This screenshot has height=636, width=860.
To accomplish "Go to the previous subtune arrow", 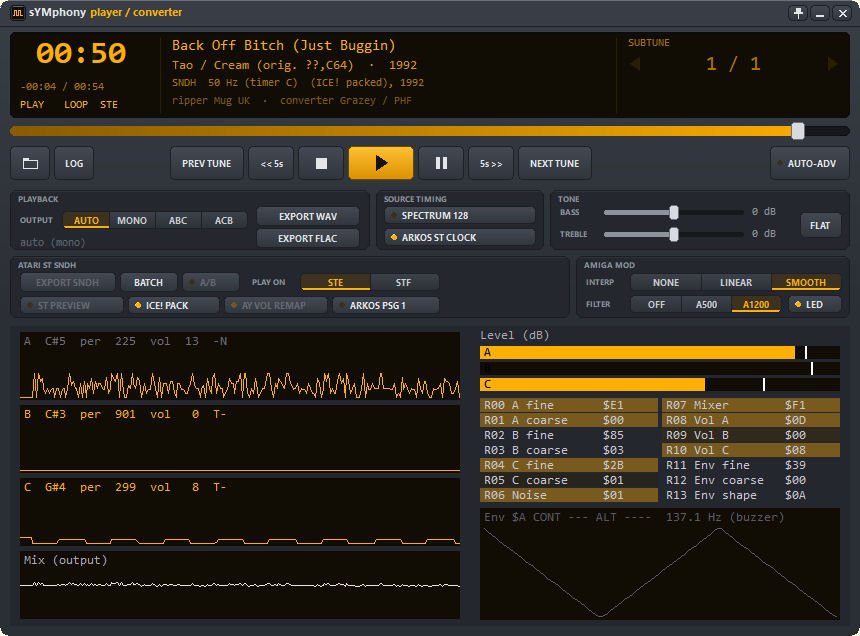I will click(x=635, y=64).
